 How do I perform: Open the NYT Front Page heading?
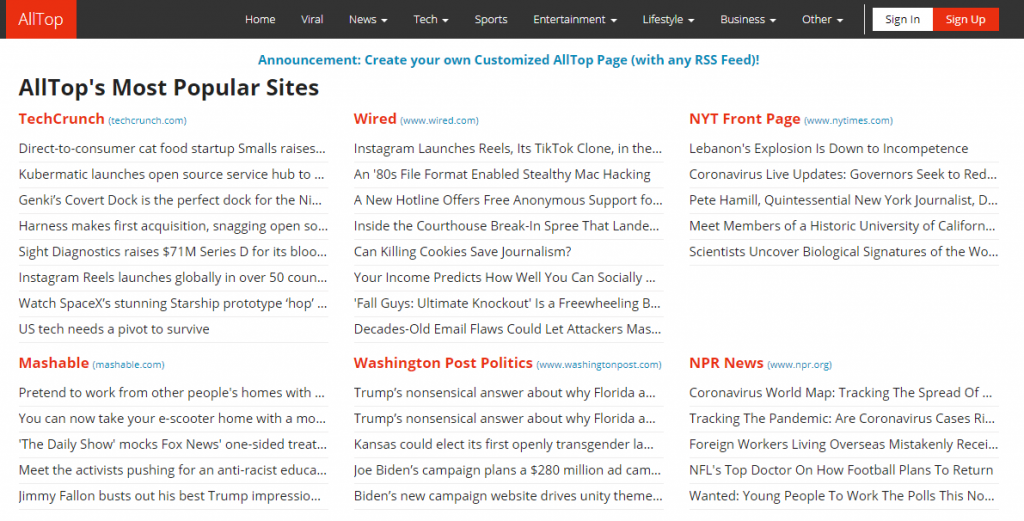point(744,119)
